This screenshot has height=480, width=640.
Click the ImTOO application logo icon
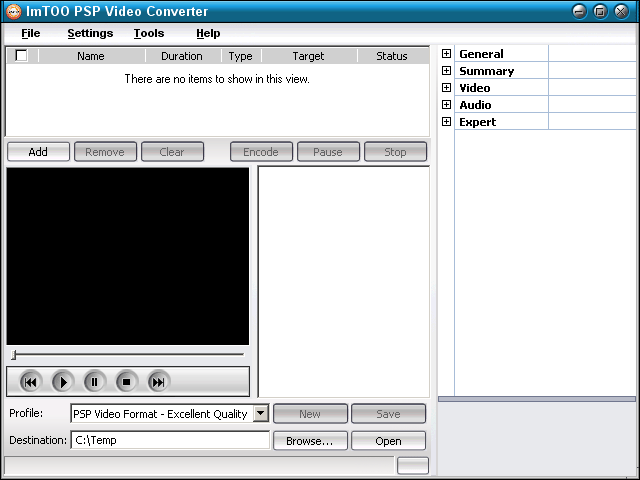click(x=13, y=11)
